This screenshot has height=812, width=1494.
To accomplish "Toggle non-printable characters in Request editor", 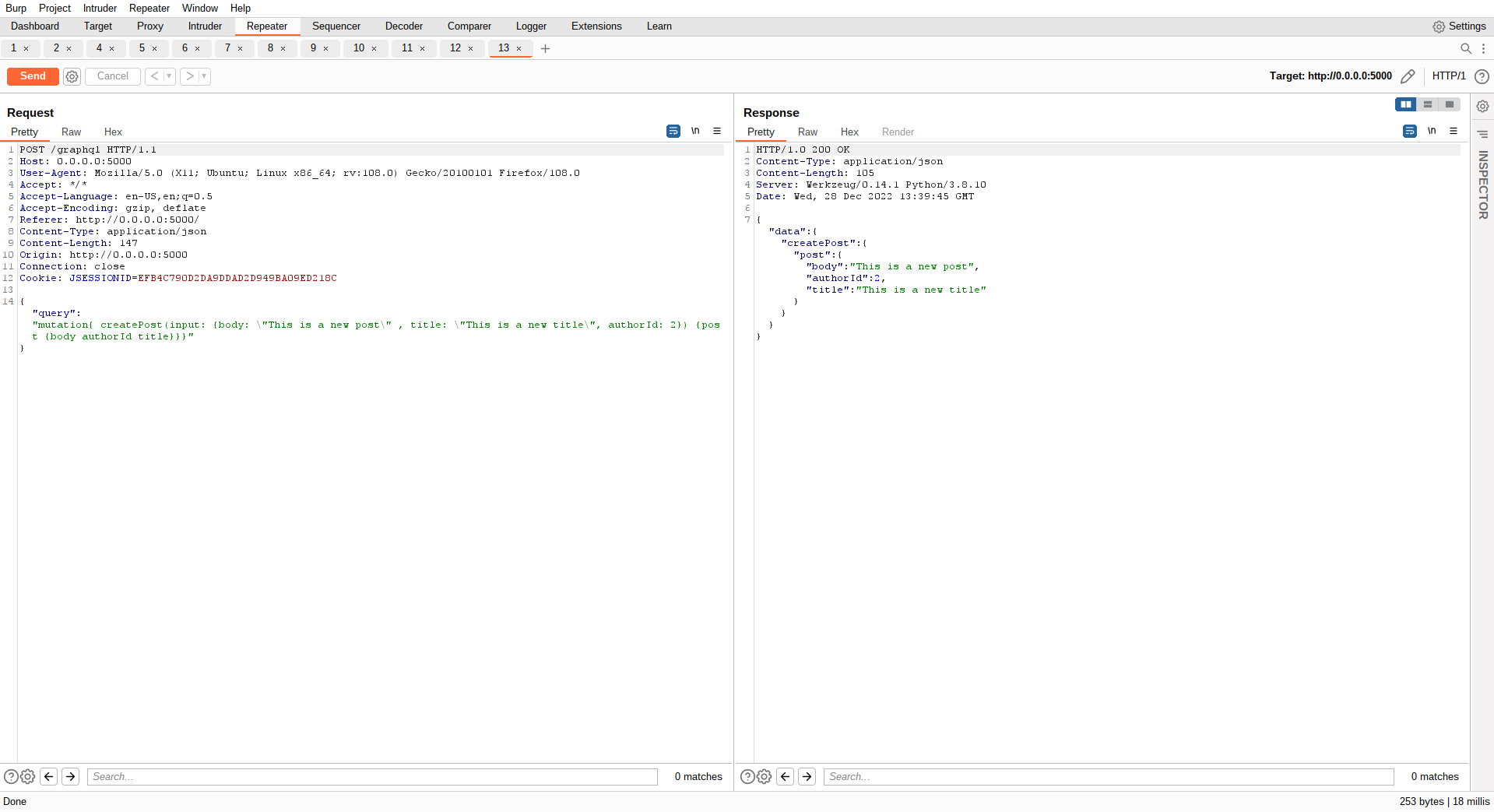I will click(x=695, y=131).
